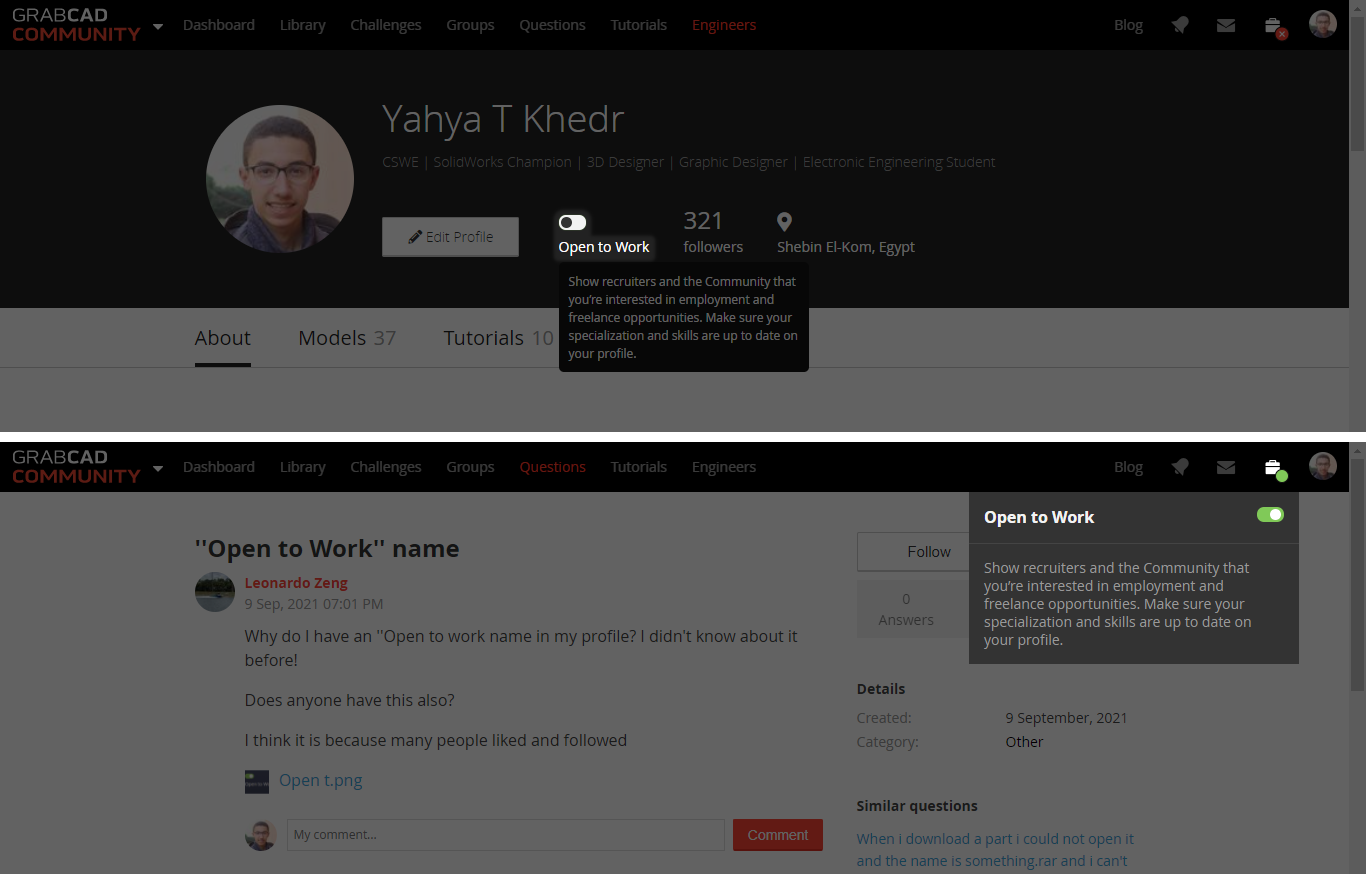Viewport: 1366px width, 874px height.
Task: Open Library in bottom header
Action: click(303, 467)
